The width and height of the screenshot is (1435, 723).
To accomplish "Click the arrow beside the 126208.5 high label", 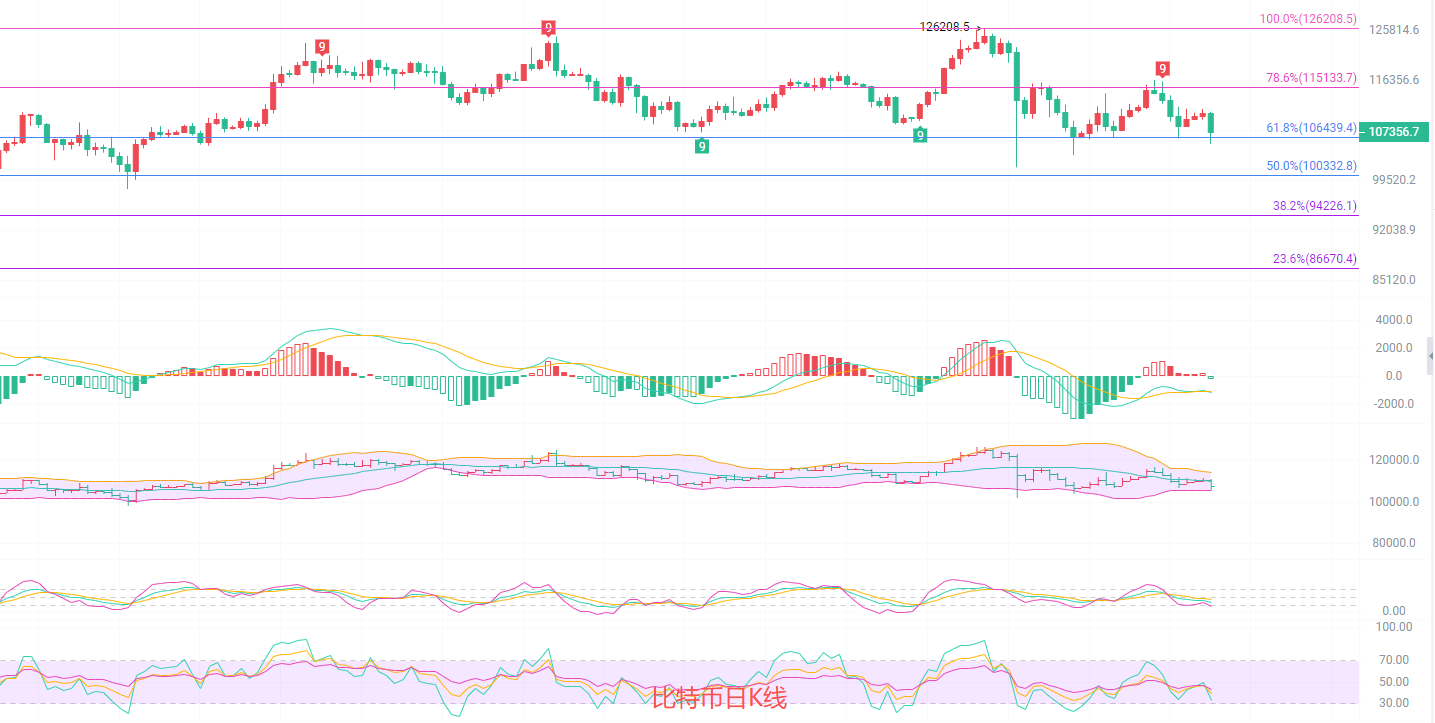I will pos(977,28).
